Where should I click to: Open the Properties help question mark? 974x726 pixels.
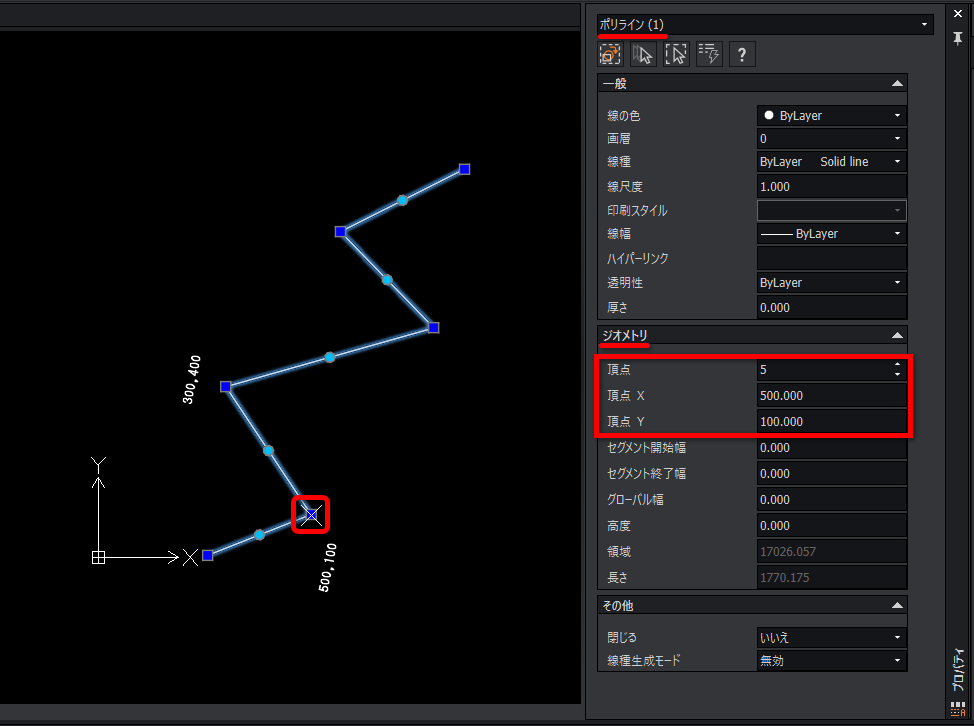[742, 55]
